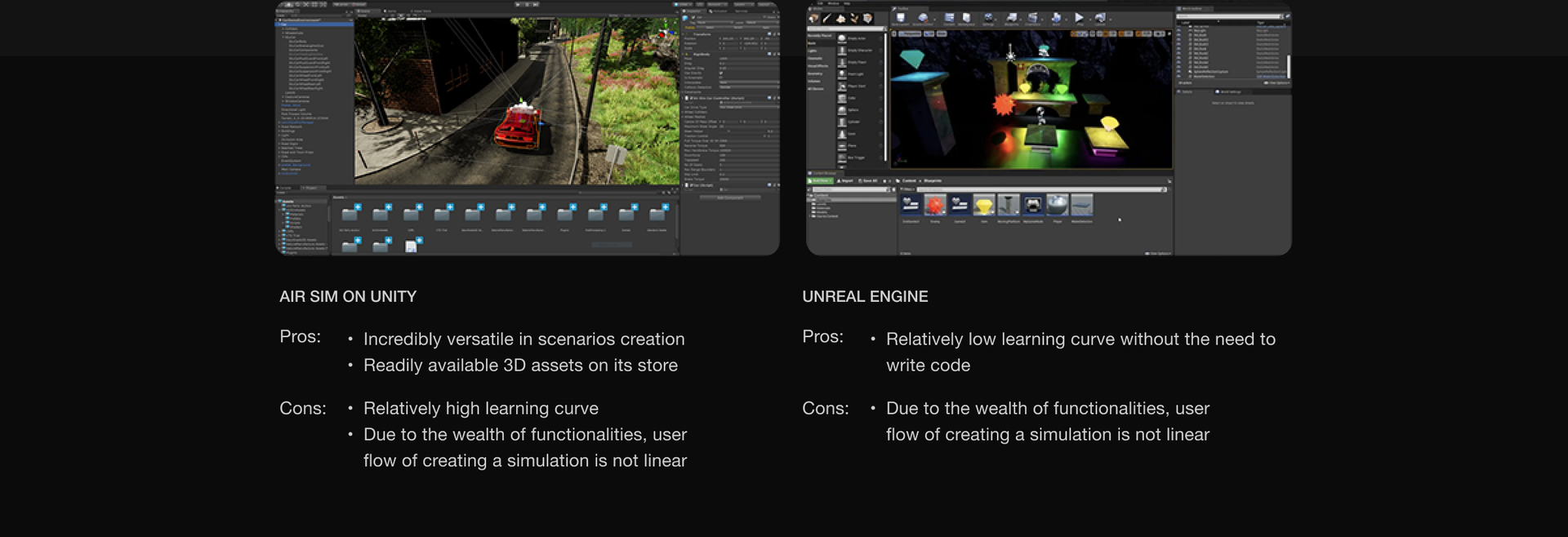Open the Filters dropdown in Unreal's Content Browser
Image resolution: width=1568 pixels, height=537 pixels.
point(907,189)
